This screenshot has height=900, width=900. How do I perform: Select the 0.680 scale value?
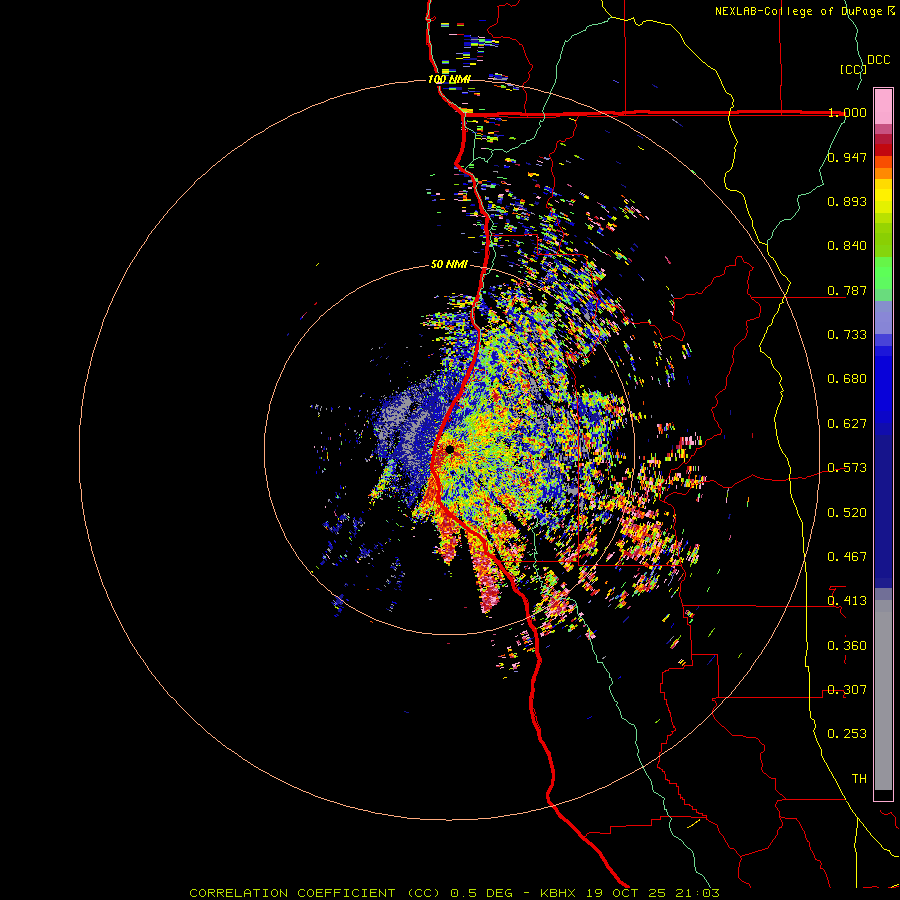[847, 379]
